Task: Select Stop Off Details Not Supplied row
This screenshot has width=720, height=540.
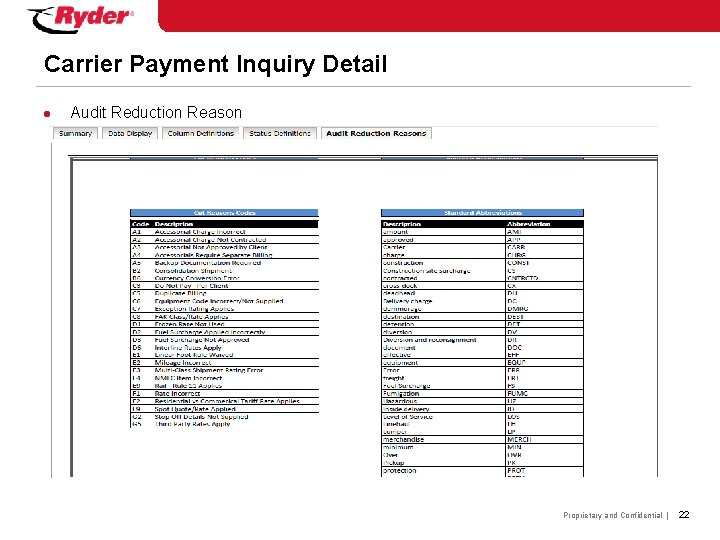Action: [x=224, y=416]
